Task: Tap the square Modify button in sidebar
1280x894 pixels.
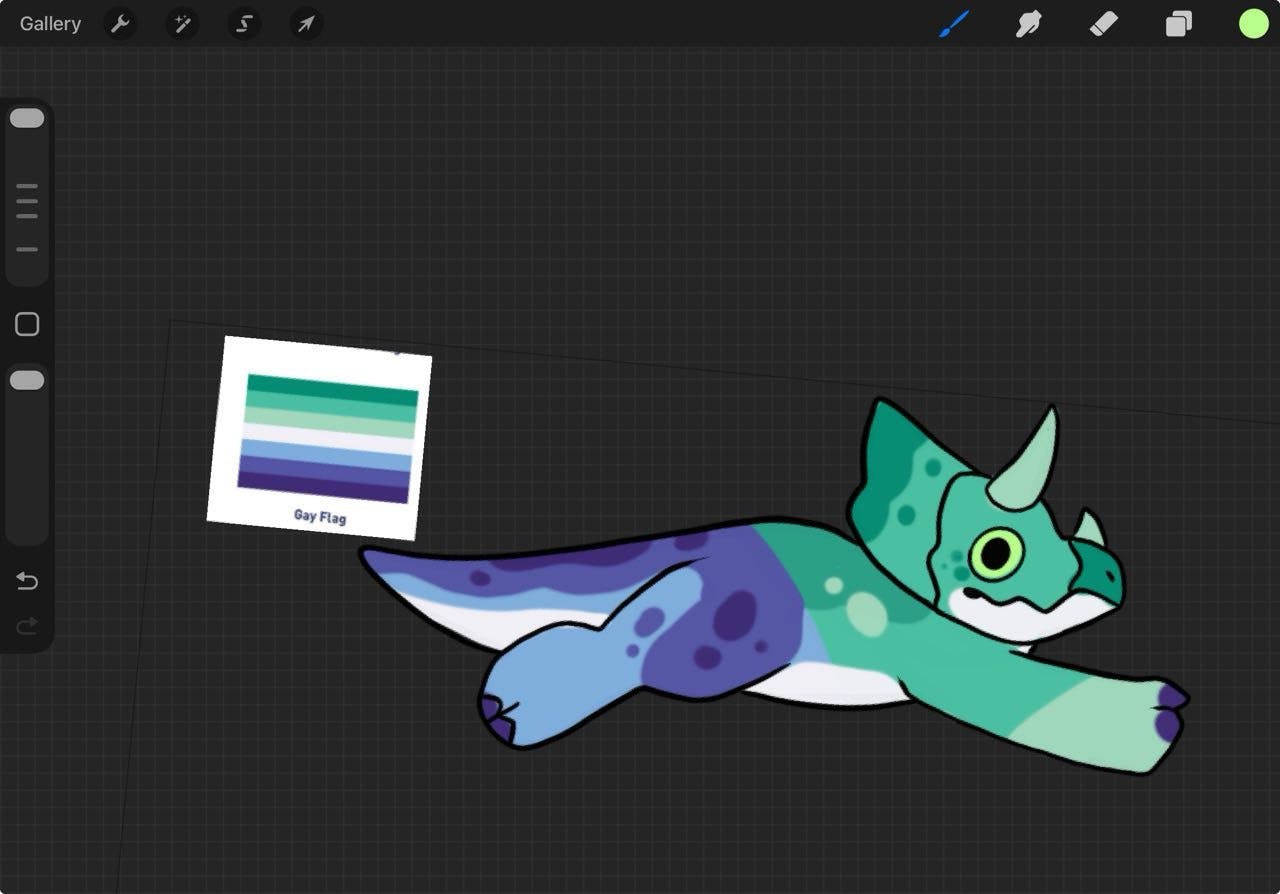Action: (x=27, y=324)
